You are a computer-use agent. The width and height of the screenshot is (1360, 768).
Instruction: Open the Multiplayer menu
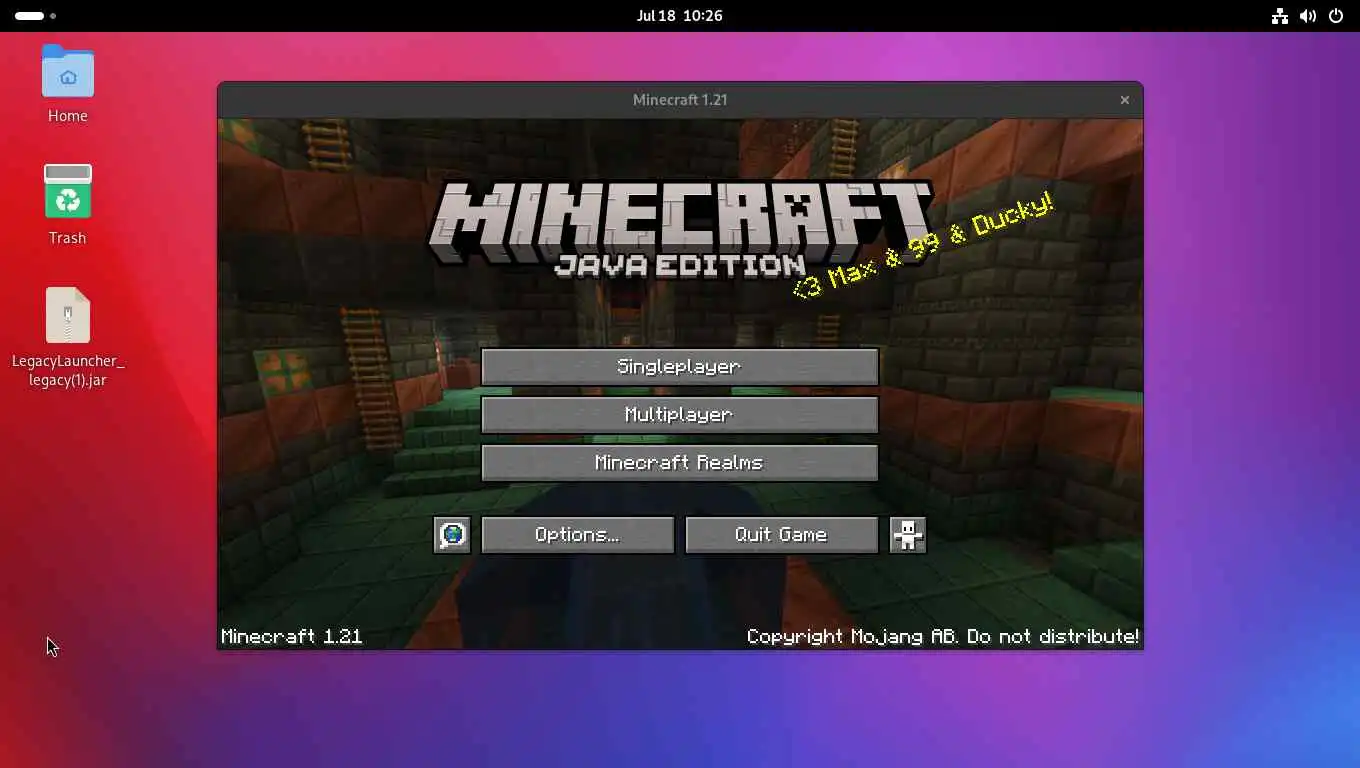(x=679, y=415)
